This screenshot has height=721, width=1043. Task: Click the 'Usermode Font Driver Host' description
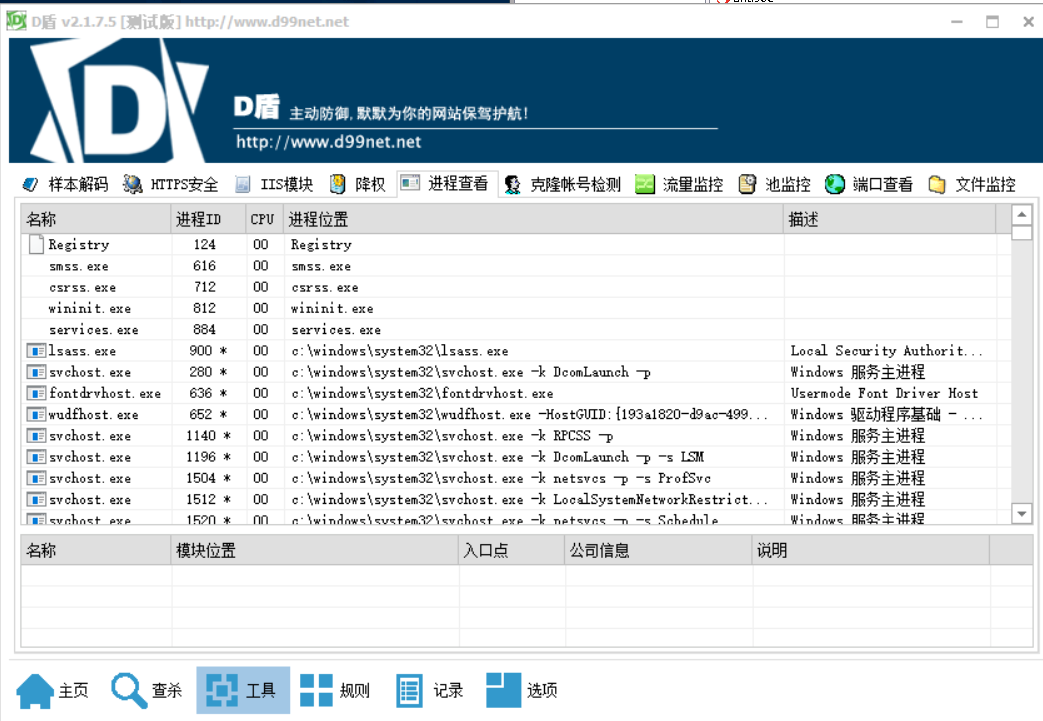(x=884, y=393)
